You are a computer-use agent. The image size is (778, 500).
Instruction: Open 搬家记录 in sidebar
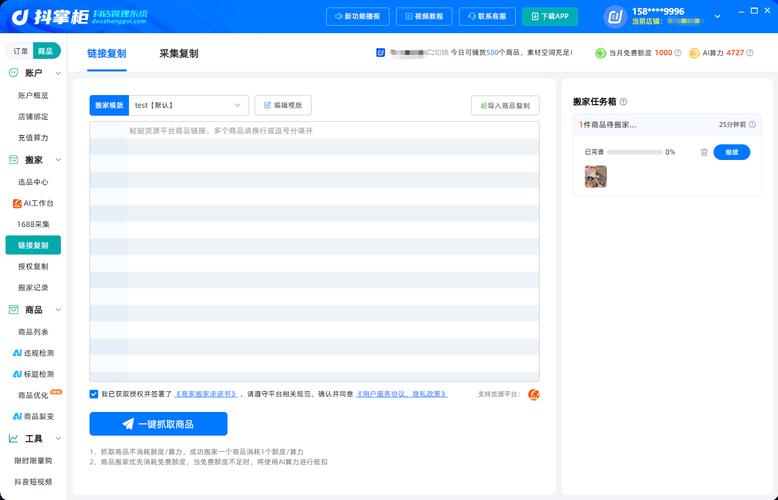click(x=33, y=288)
